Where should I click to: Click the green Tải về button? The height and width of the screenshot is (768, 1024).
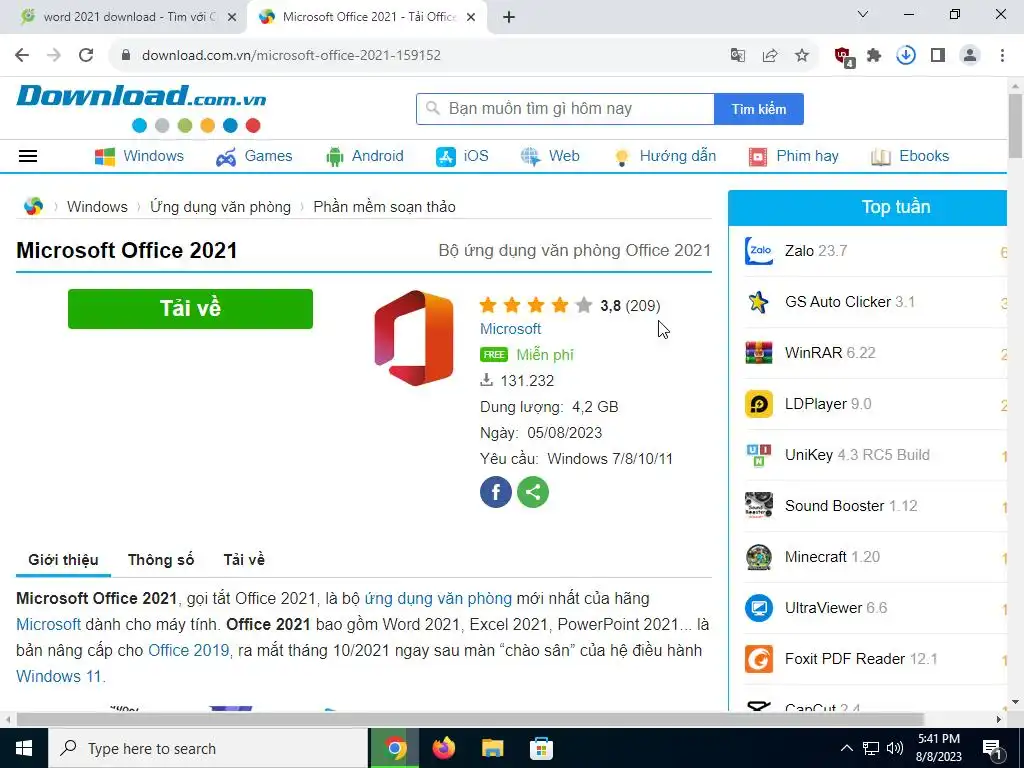point(190,309)
